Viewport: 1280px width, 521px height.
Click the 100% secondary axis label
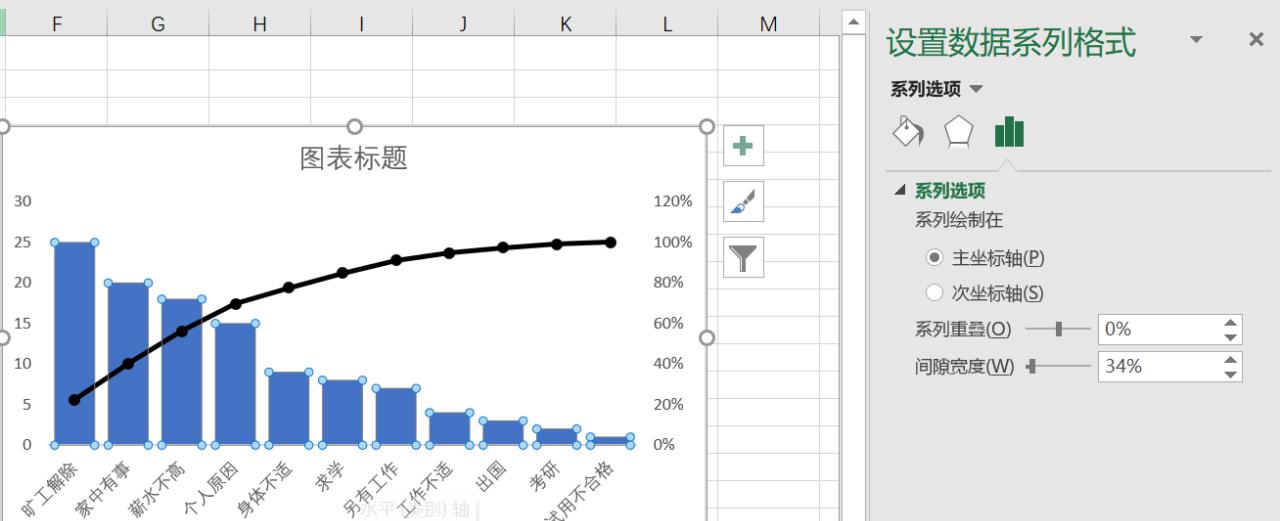click(673, 242)
